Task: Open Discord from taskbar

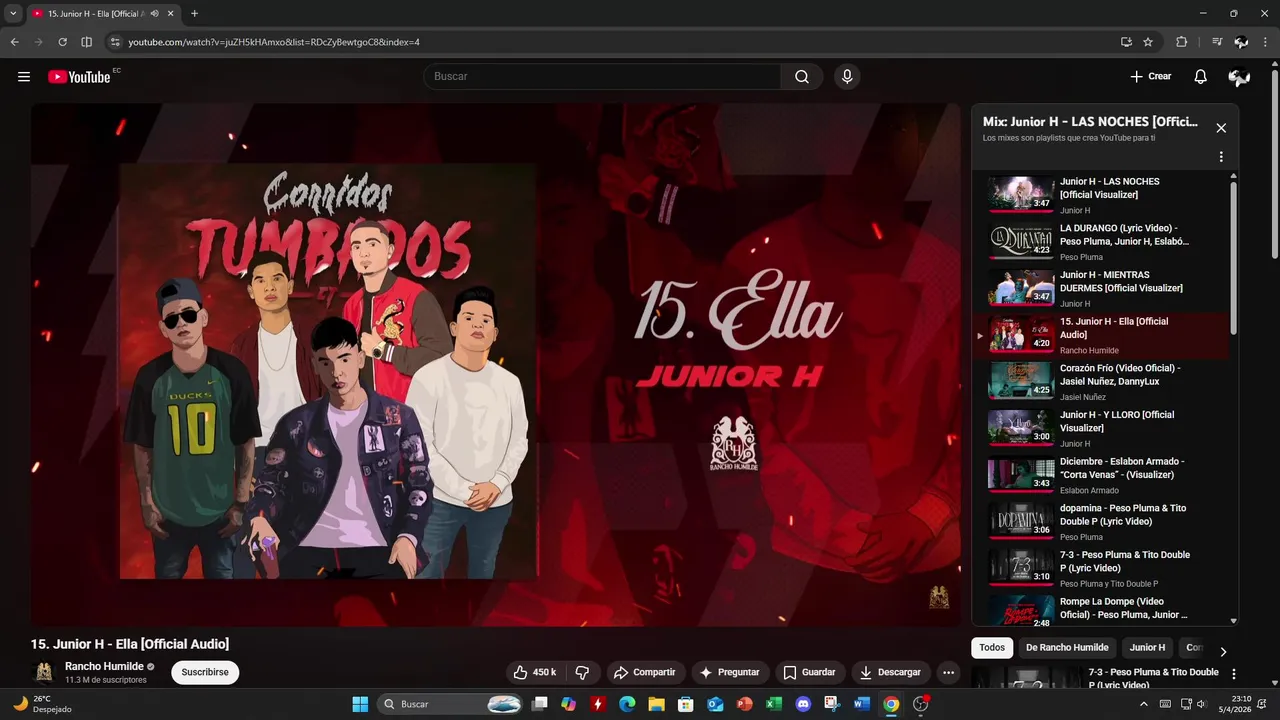Action: pos(803,704)
